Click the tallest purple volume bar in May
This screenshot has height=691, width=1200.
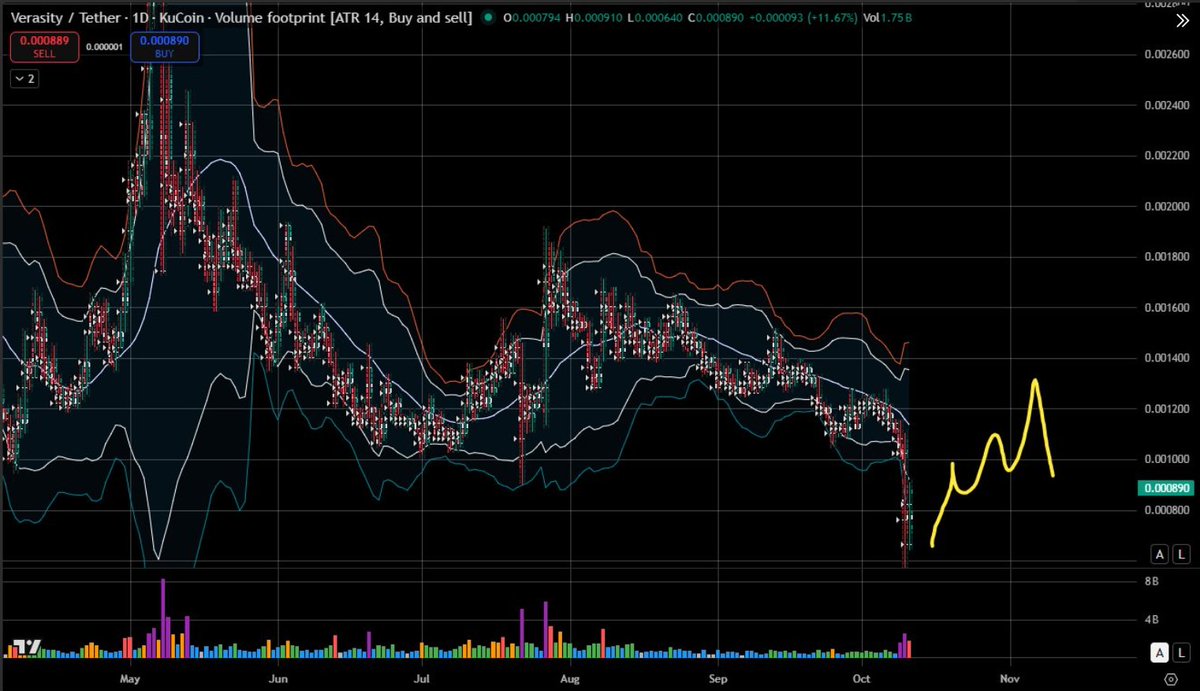pos(162,618)
